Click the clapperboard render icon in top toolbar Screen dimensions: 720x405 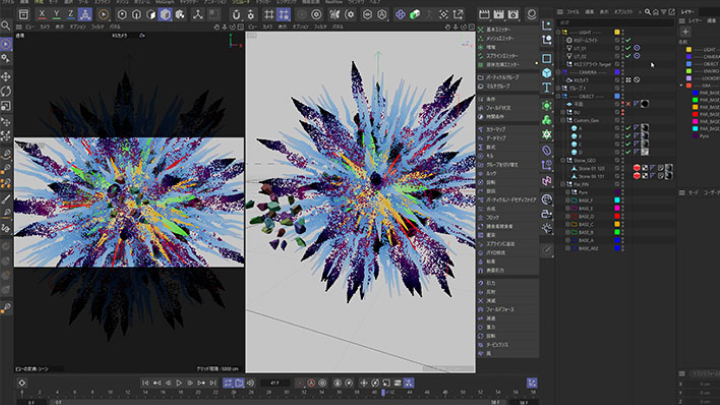484,15
